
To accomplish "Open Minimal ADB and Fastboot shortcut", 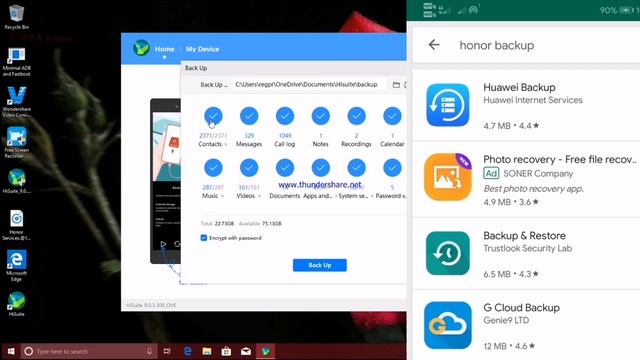I will pos(16,62).
